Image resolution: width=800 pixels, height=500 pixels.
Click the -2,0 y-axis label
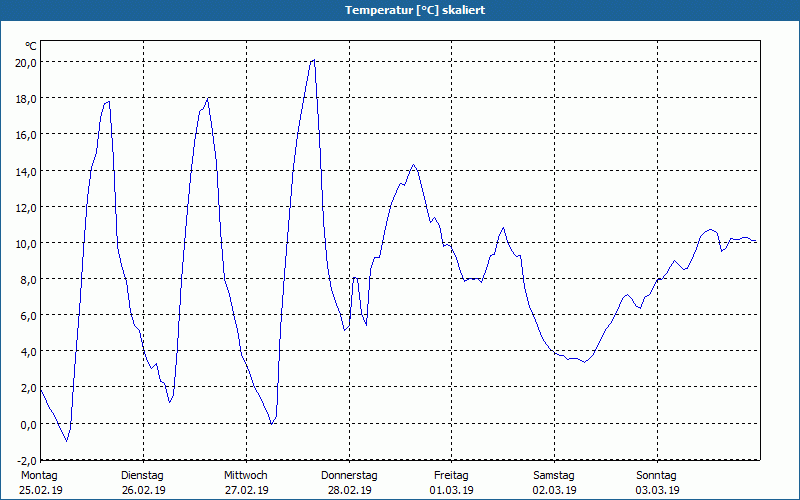pyautogui.click(x=27, y=461)
